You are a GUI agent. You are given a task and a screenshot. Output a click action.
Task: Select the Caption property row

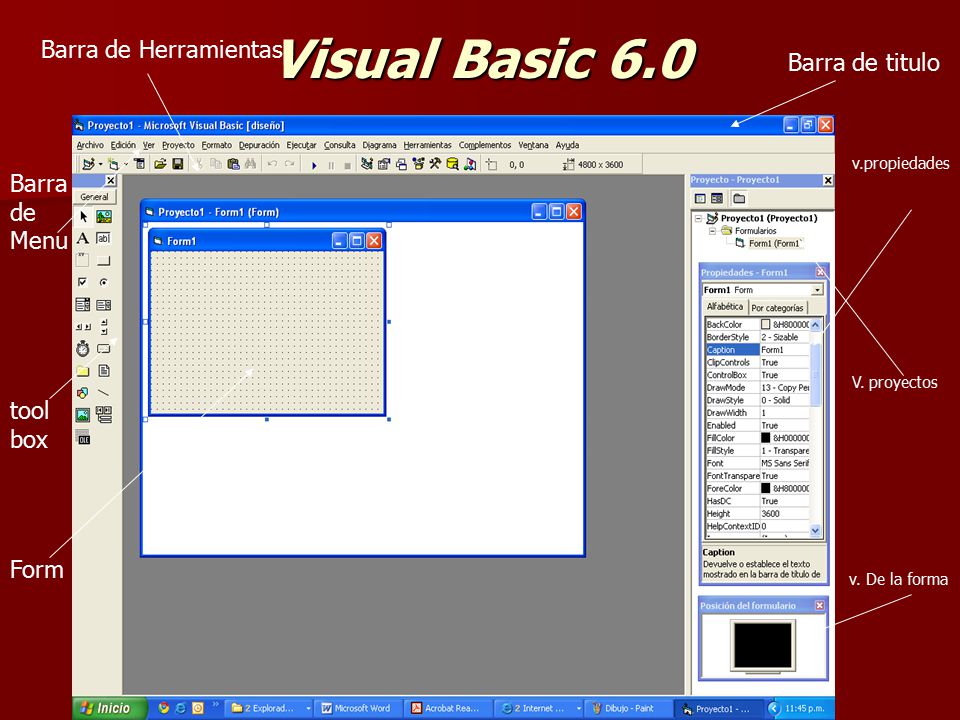click(757, 350)
